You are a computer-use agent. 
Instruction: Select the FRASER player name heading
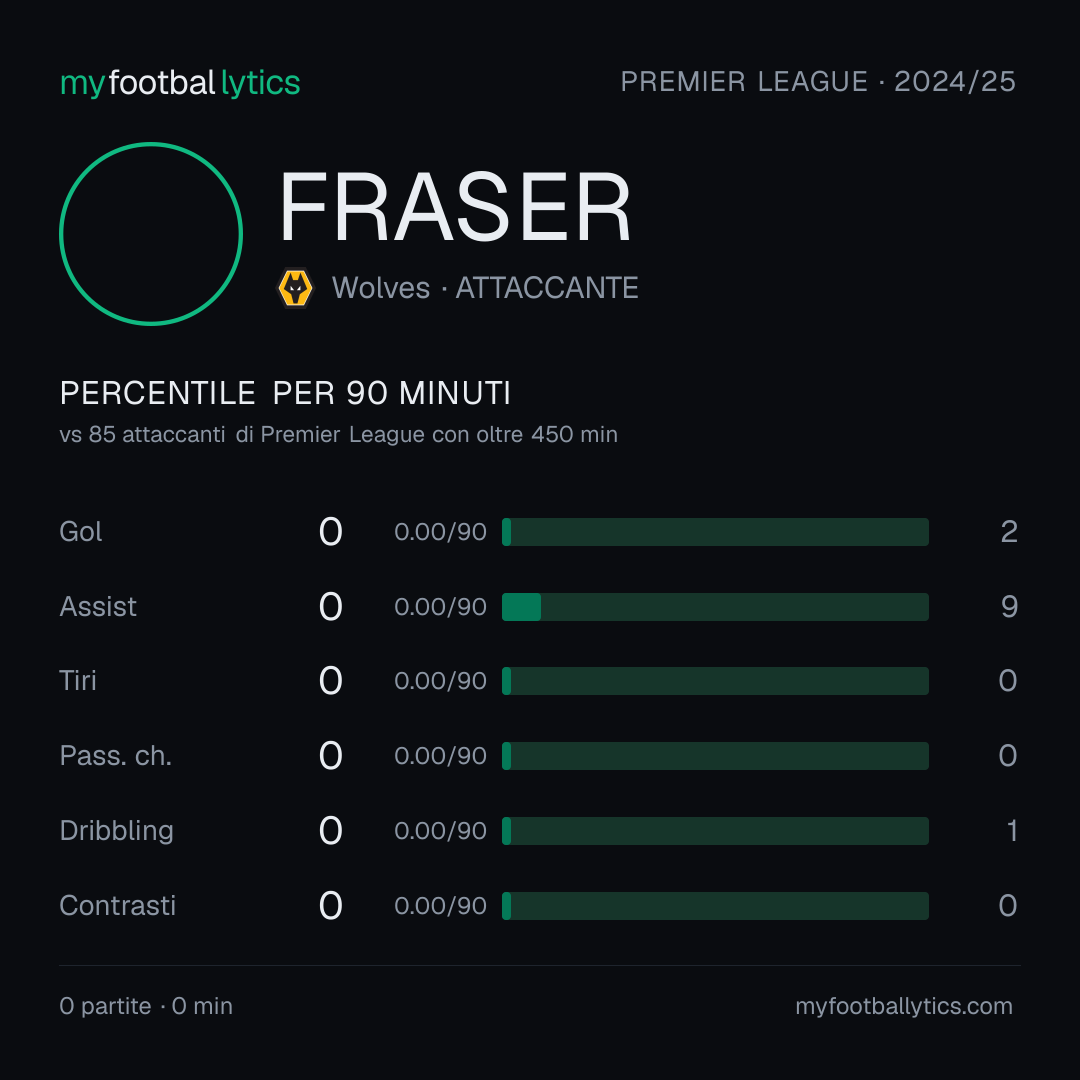tap(455, 207)
